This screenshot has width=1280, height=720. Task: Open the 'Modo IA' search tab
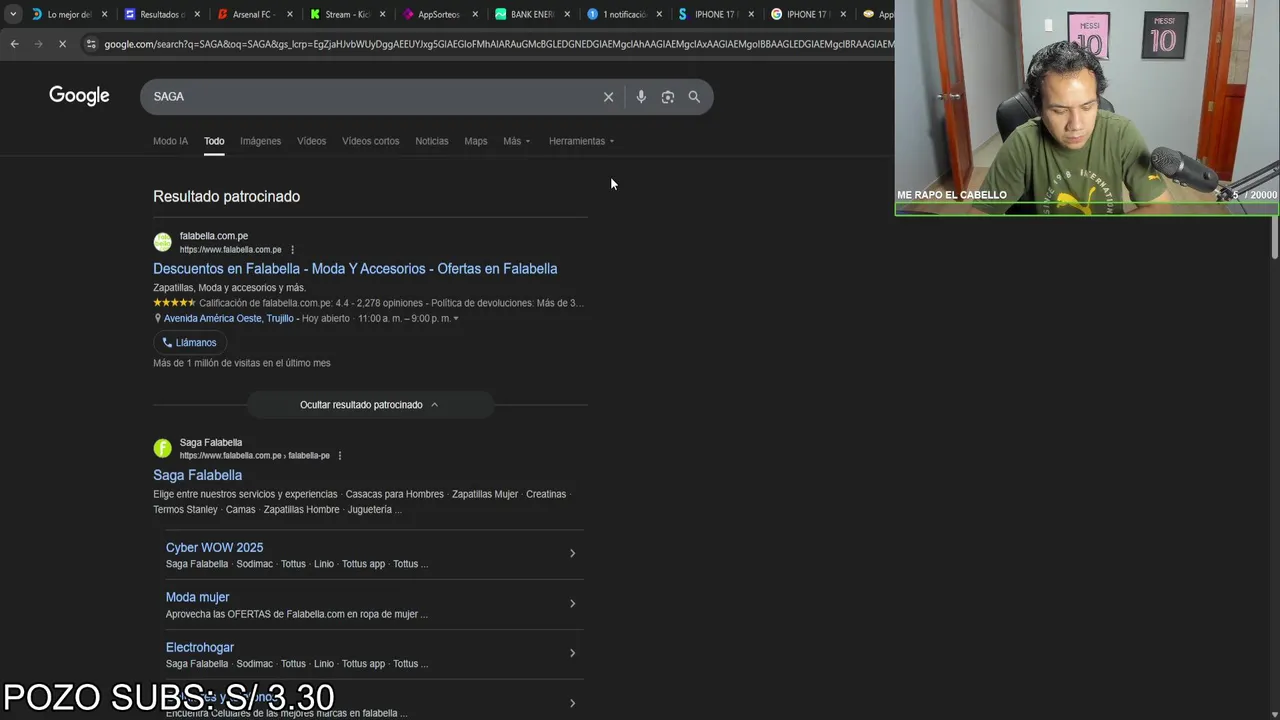[170, 141]
